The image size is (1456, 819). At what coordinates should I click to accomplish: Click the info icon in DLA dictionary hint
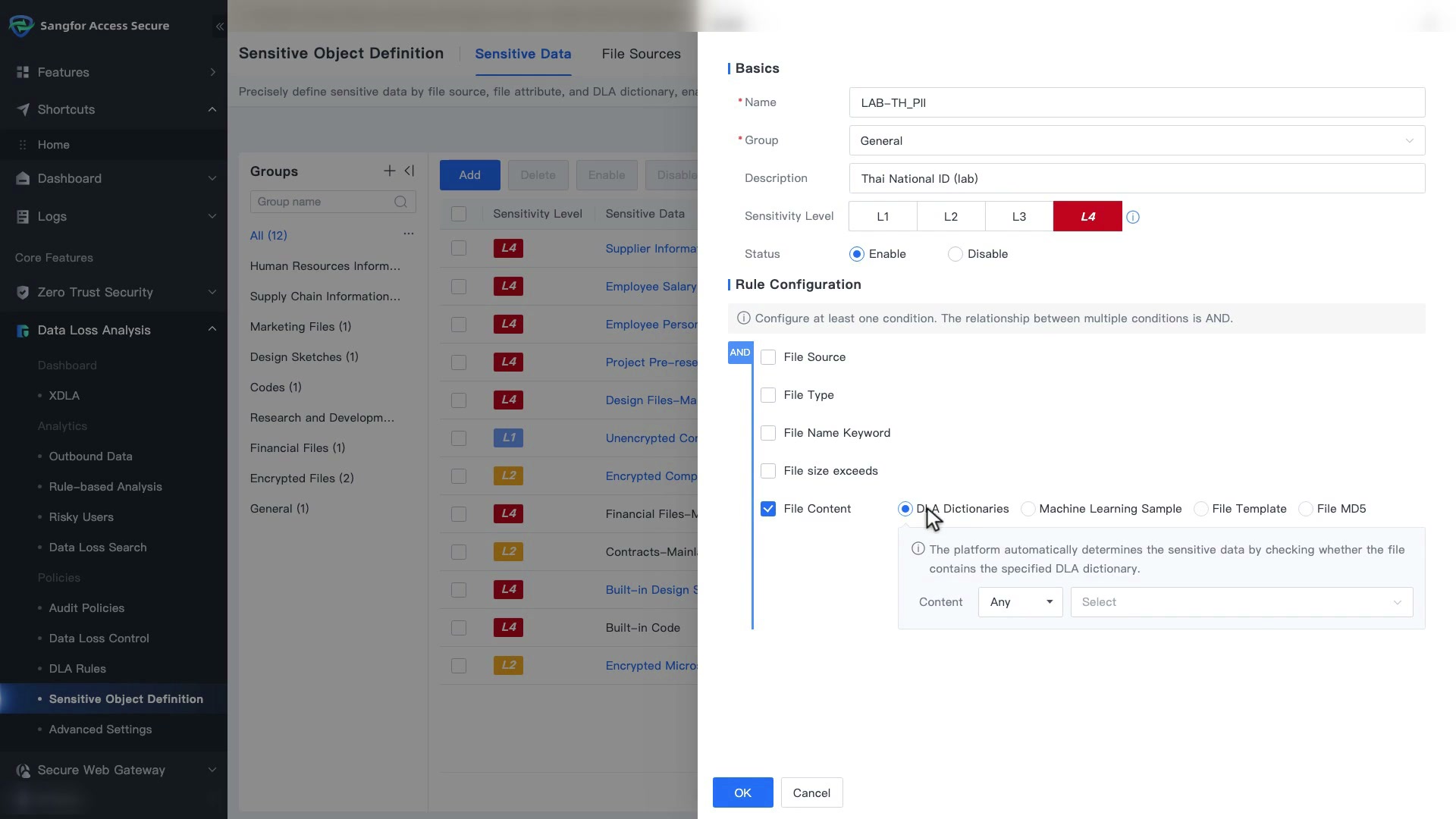[x=918, y=549]
